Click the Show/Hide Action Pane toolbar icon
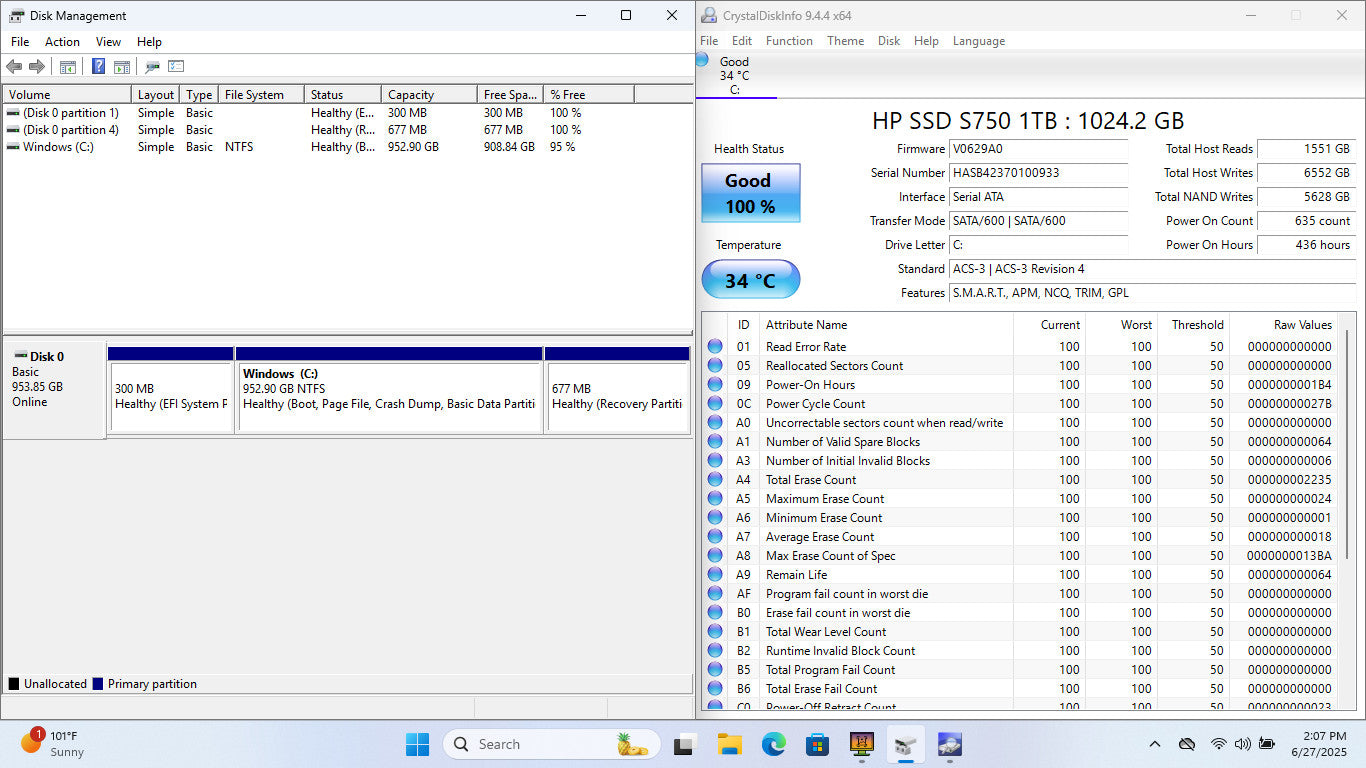The height and width of the screenshot is (768, 1366). pyautogui.click(x=121, y=67)
